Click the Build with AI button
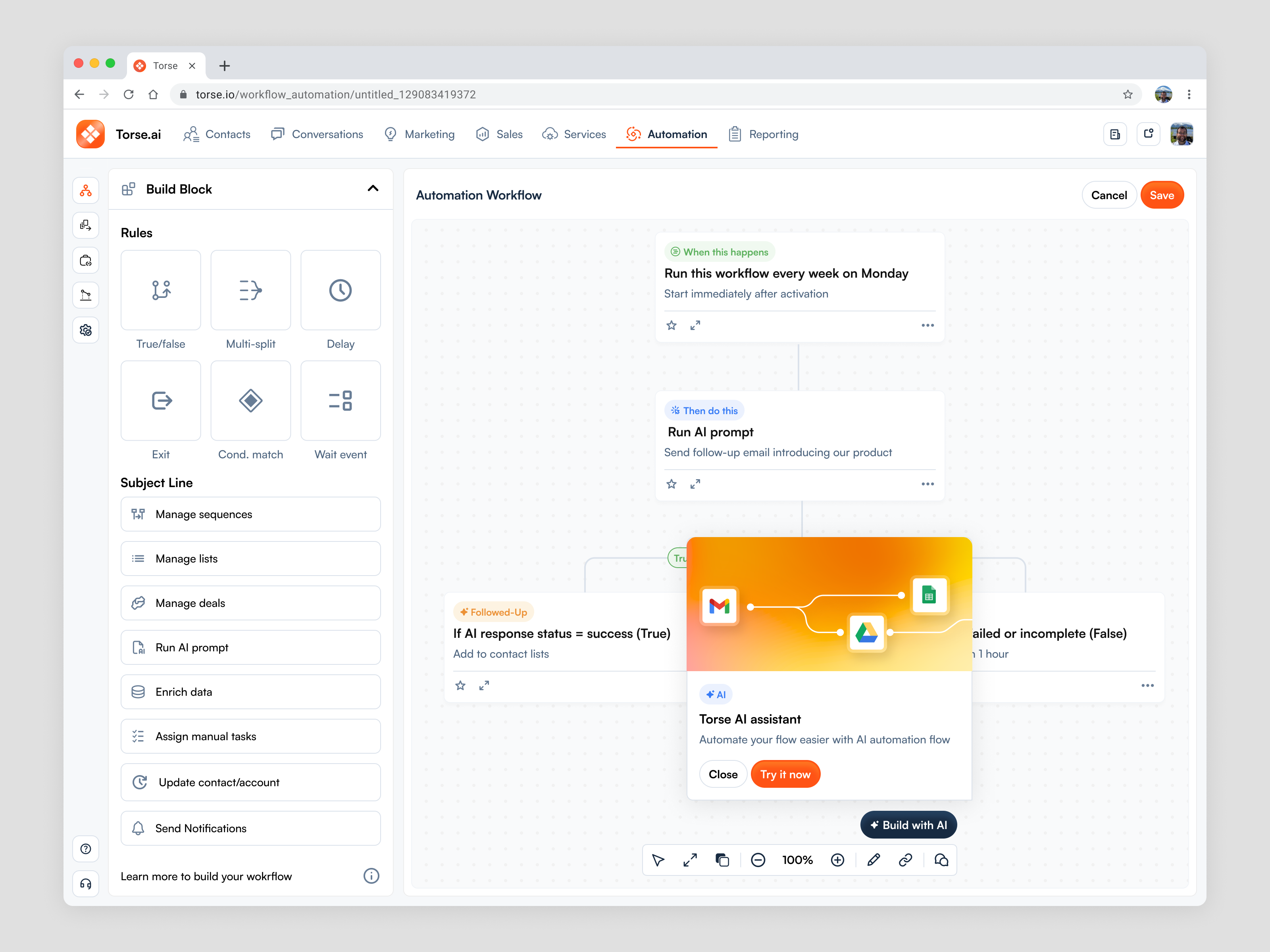This screenshot has width=1270, height=952. [x=908, y=825]
